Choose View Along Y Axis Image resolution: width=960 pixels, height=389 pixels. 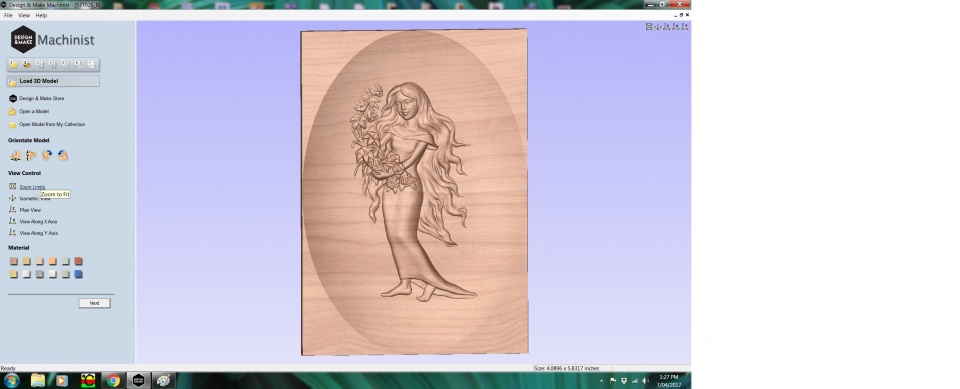pos(34,233)
